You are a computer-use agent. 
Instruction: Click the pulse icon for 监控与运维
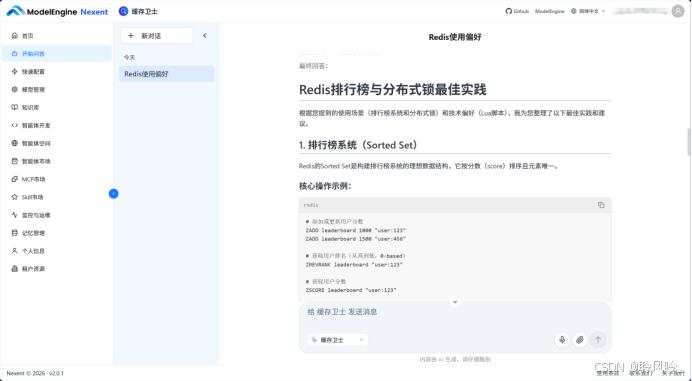click(x=15, y=215)
